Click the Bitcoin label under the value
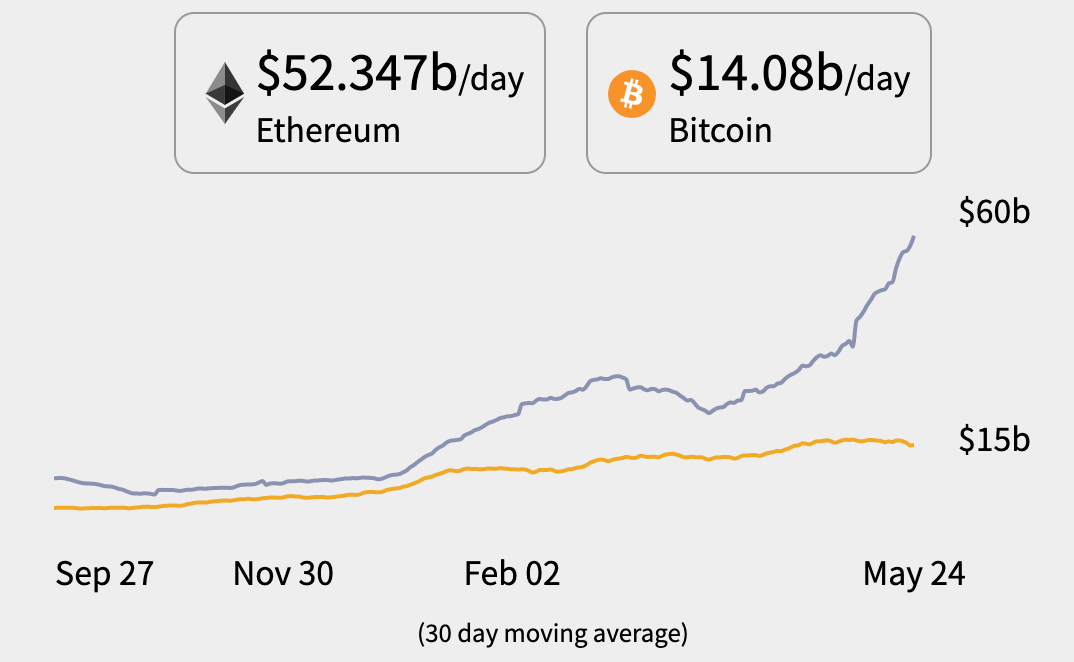Image resolution: width=1074 pixels, height=662 pixels. 720,130
